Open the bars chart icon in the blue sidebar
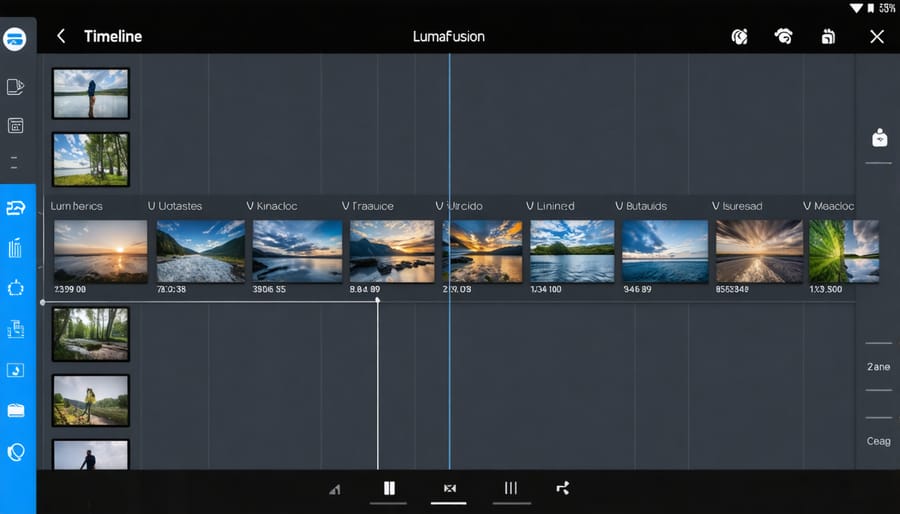Screen dimensions: 900x514 [x=15, y=248]
